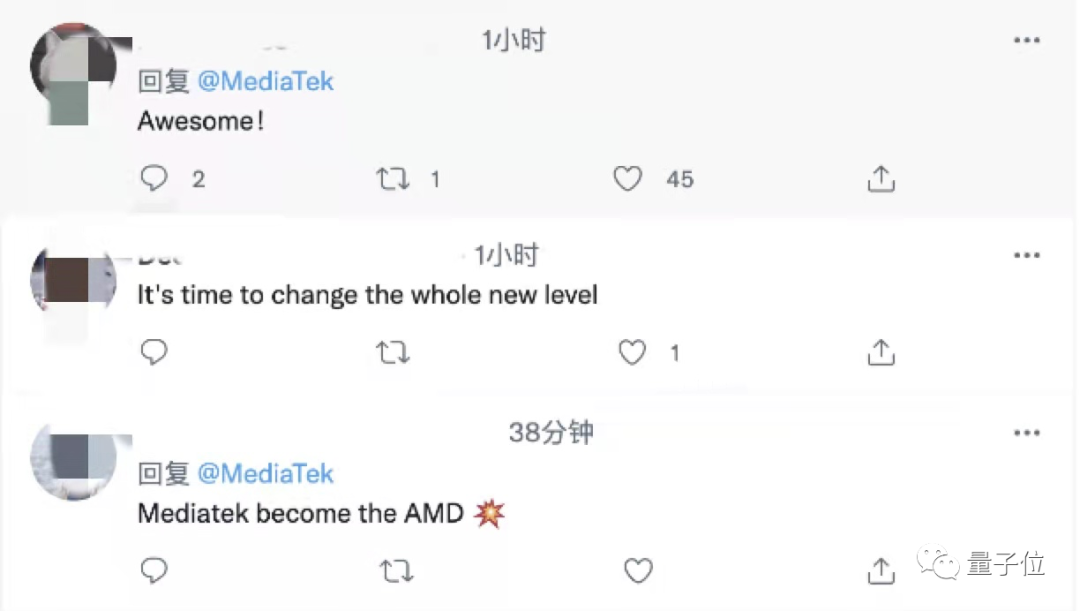The image size is (1080, 611).
Task: Open more options for "whole new level" tweet
Action: 1027,256
